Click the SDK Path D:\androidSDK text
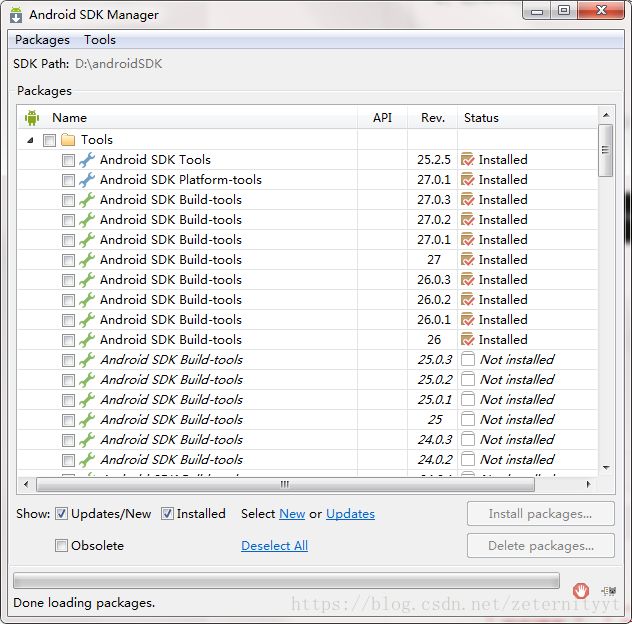Viewport: 632px width, 624px height. point(118,64)
